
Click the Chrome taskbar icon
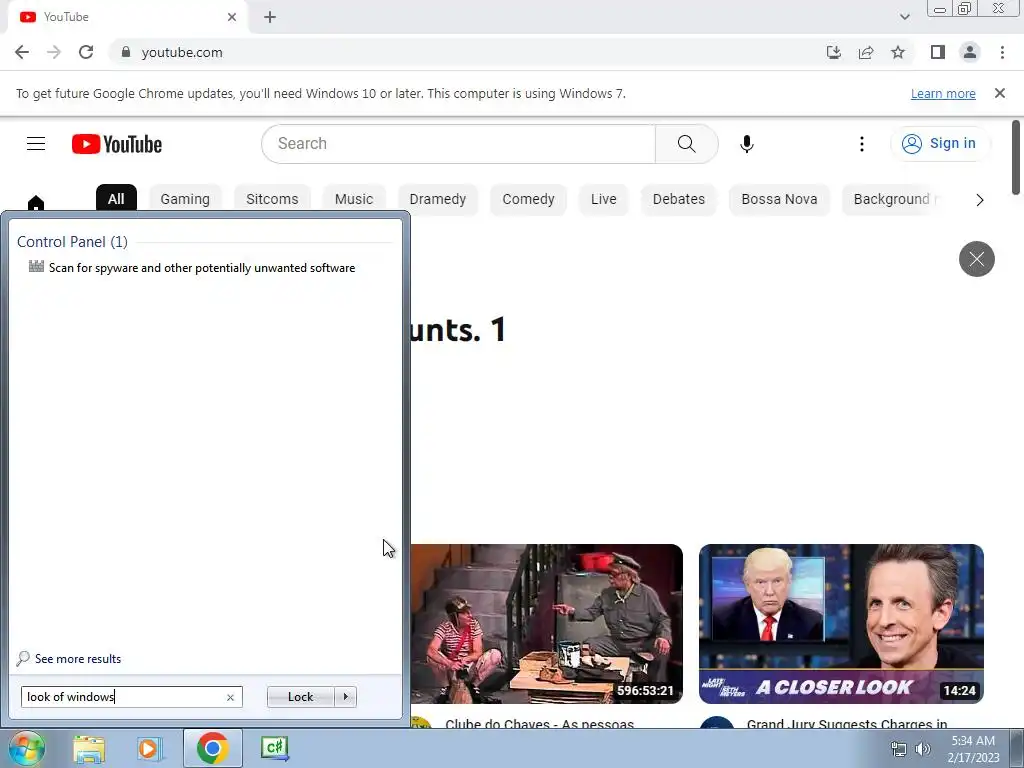(x=212, y=748)
